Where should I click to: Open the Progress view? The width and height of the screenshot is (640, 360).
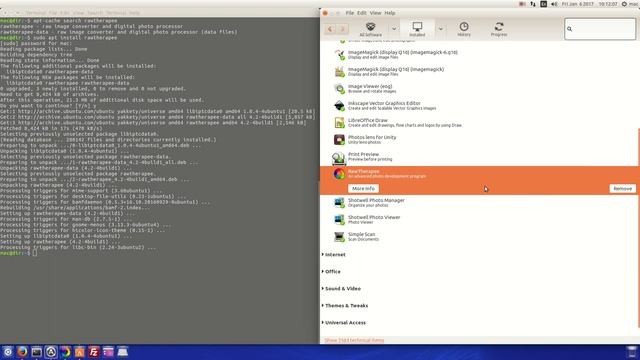click(499, 29)
